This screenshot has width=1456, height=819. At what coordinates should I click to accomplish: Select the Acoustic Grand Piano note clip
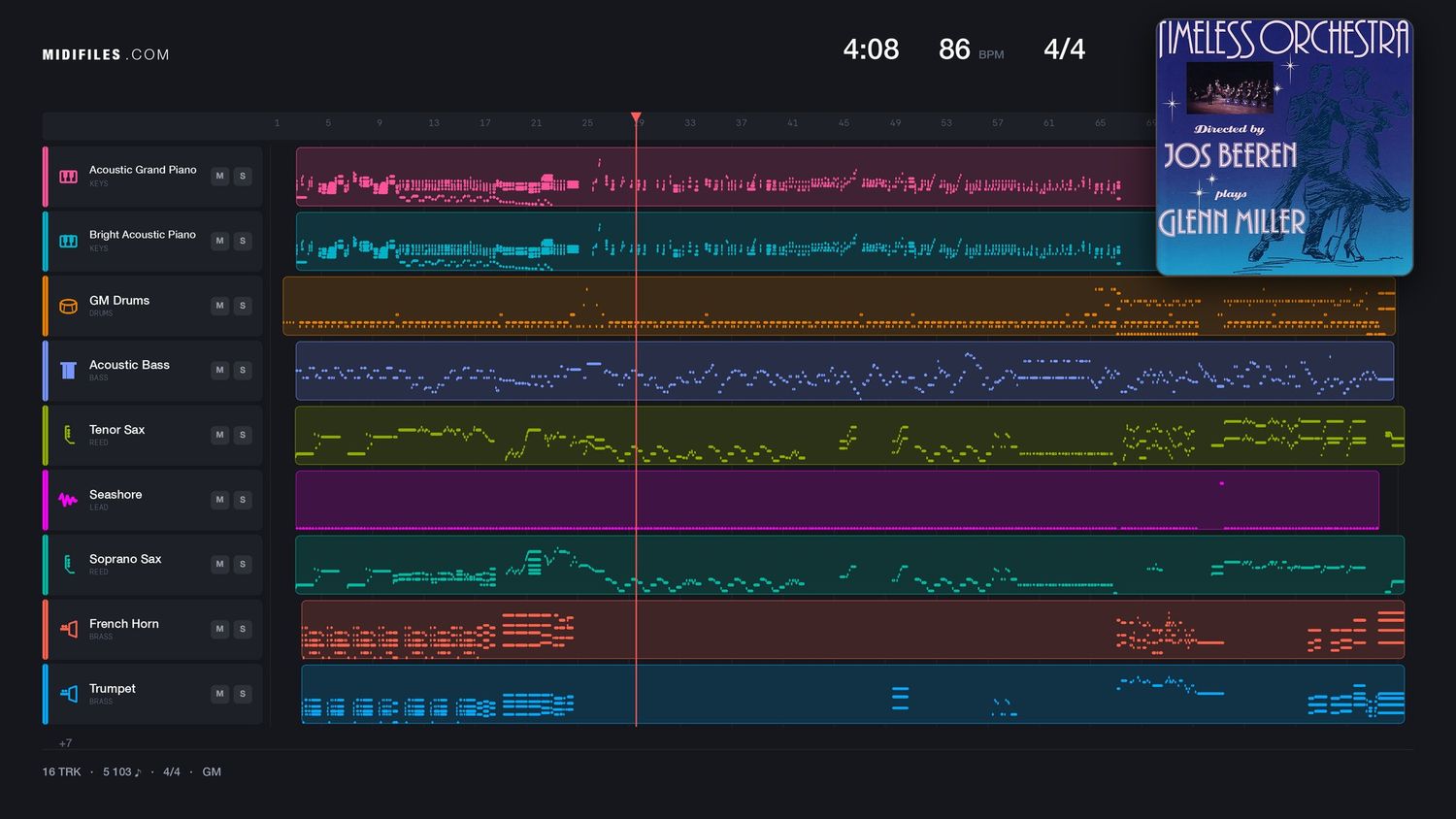[725, 177]
